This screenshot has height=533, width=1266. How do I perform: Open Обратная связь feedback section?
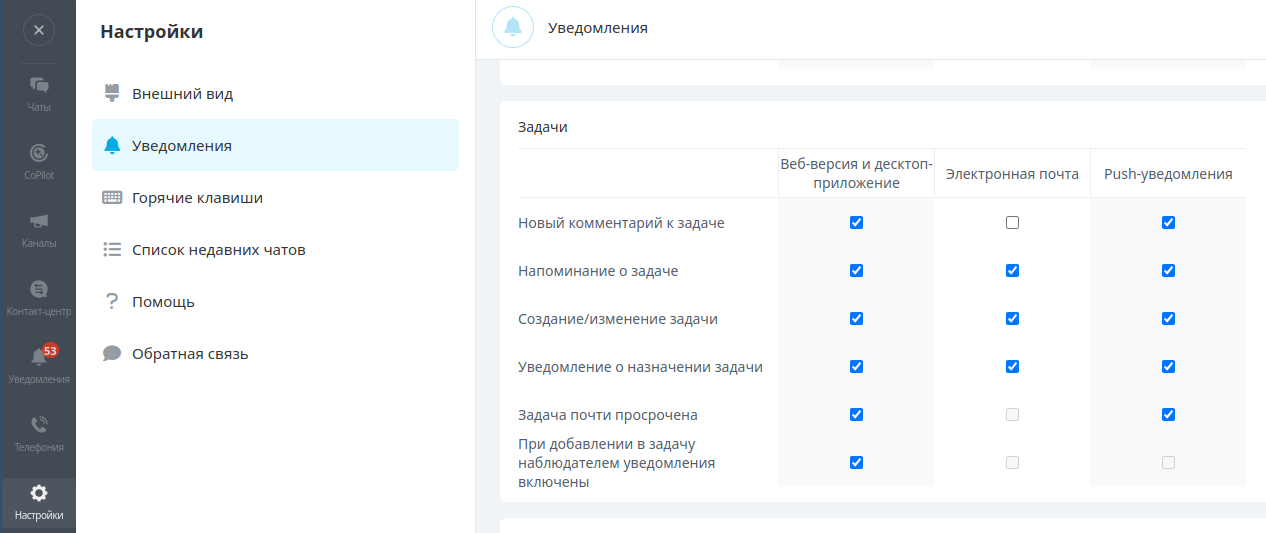(x=190, y=354)
